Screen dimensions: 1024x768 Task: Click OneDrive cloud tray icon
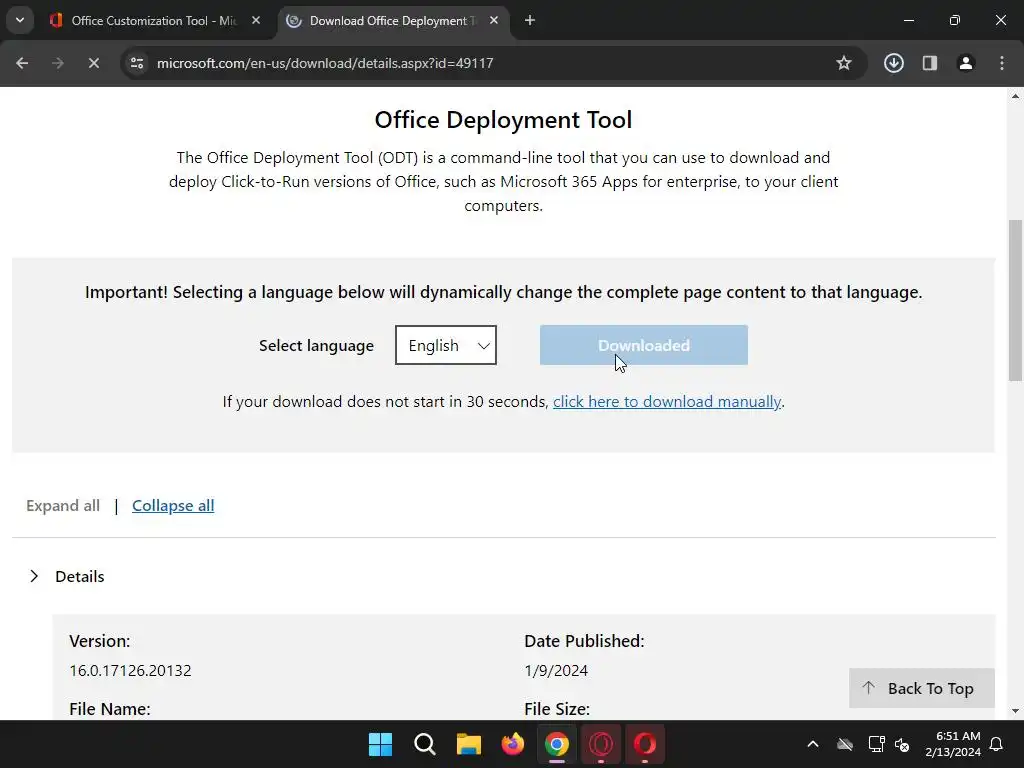845,744
